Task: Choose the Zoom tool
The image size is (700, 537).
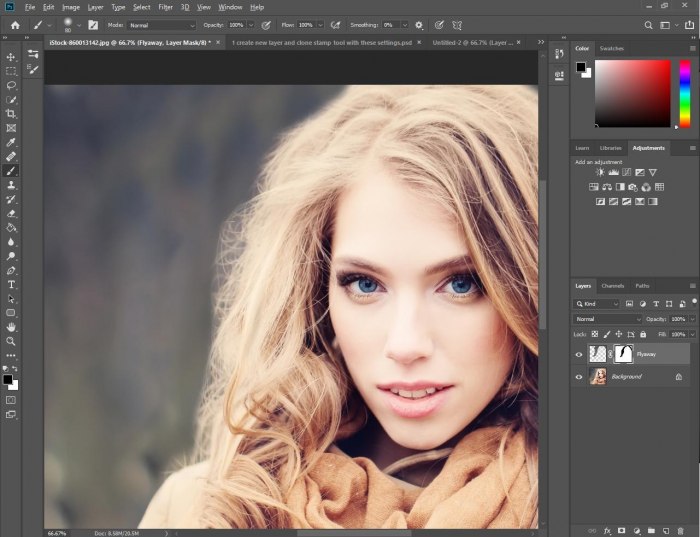Action: tap(11, 341)
